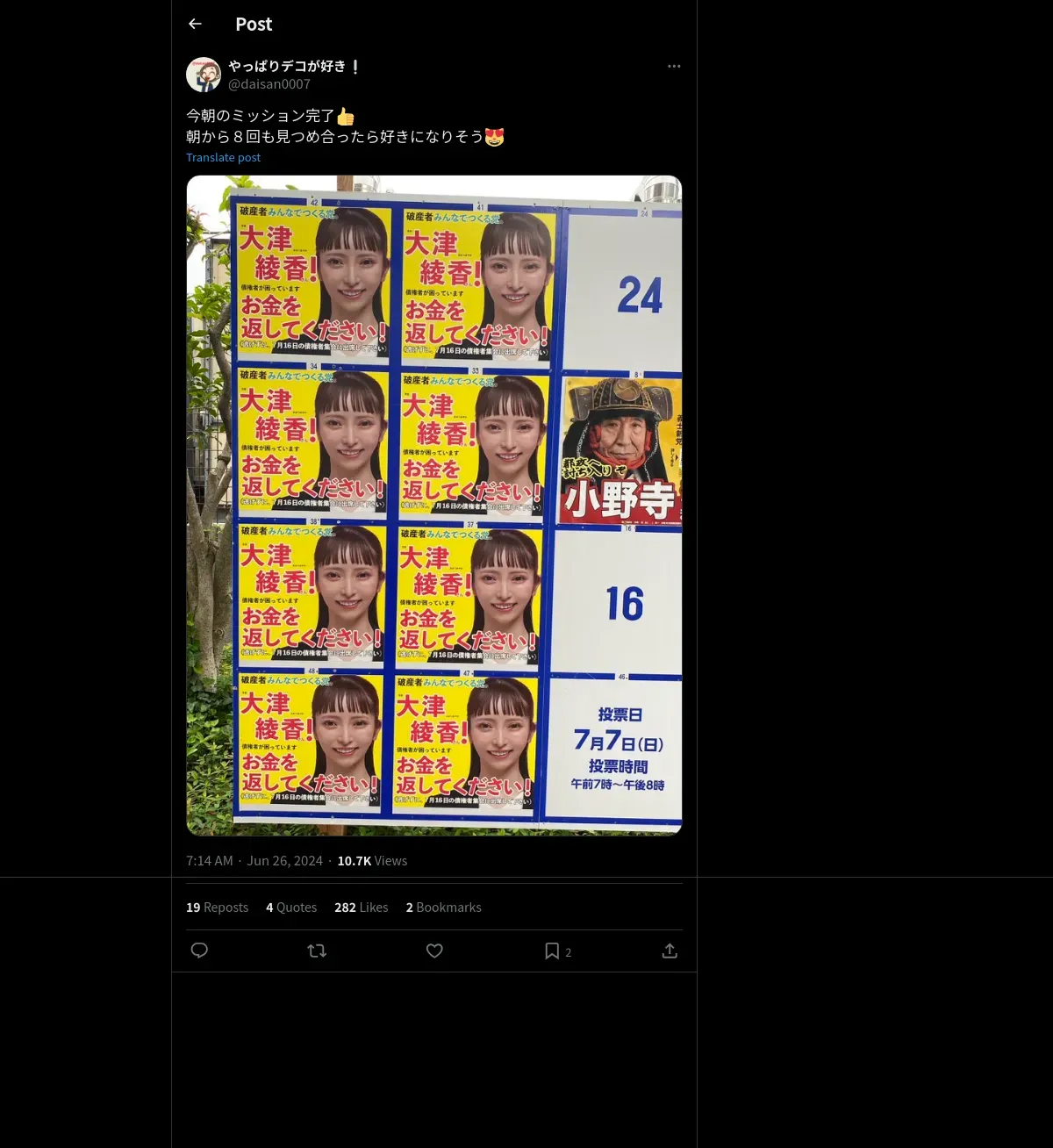Open the author's display name link
Image resolution: width=1053 pixels, height=1148 pixels.
pos(295,66)
